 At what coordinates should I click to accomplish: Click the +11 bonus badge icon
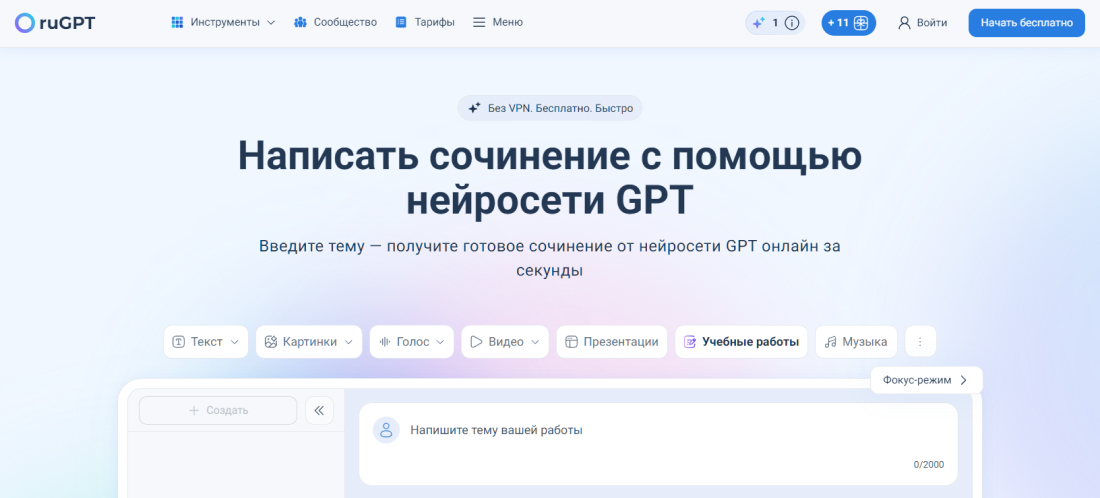coord(860,23)
